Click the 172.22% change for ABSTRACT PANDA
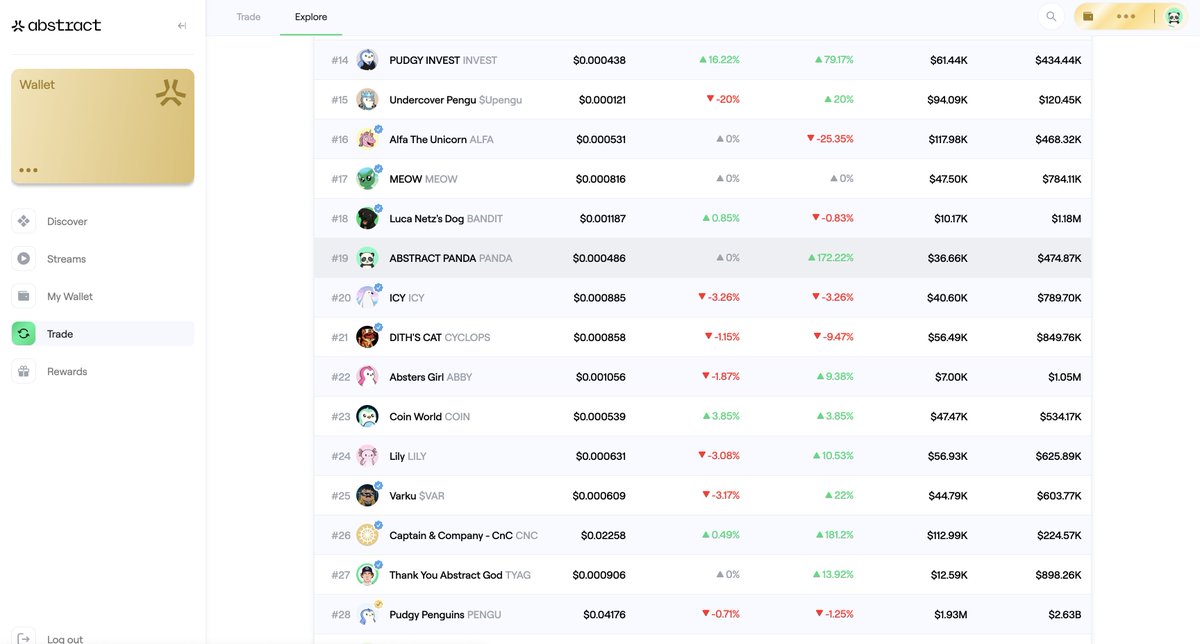The height and width of the screenshot is (644, 1200). [831, 258]
